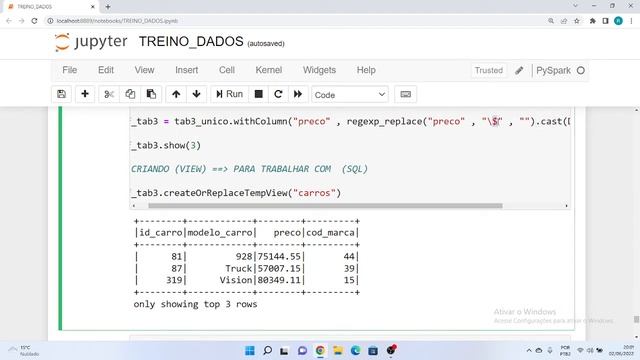Paste cells below icon
This screenshot has height=360, width=640.
pyautogui.click(x=151, y=94)
